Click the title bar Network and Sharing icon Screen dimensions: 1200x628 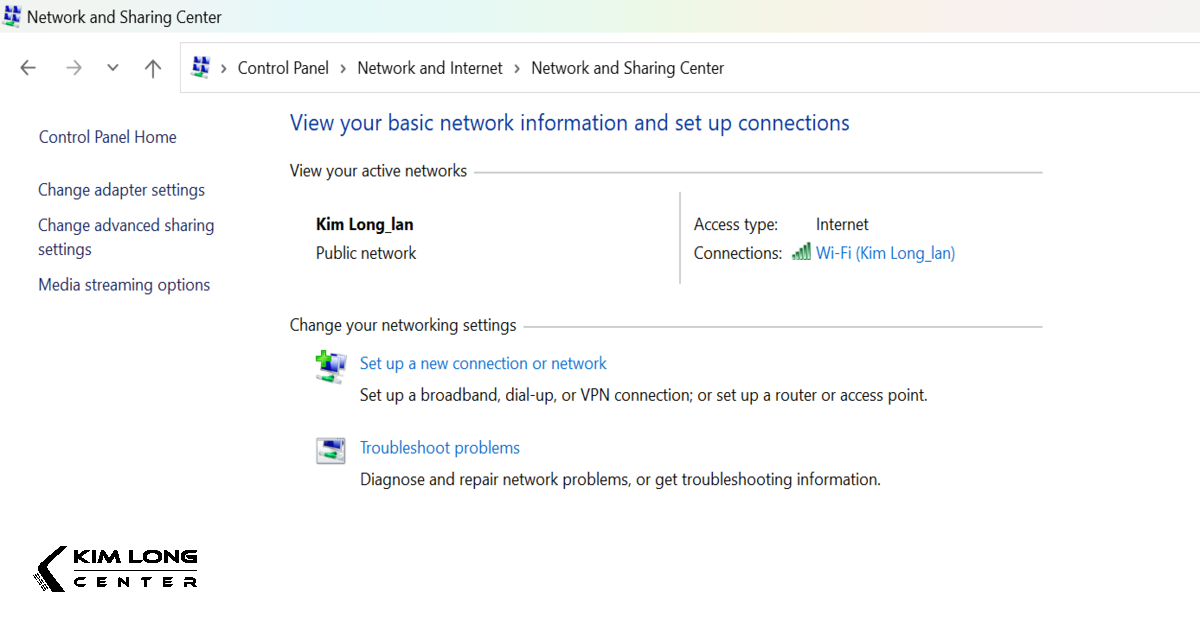click(x=12, y=17)
